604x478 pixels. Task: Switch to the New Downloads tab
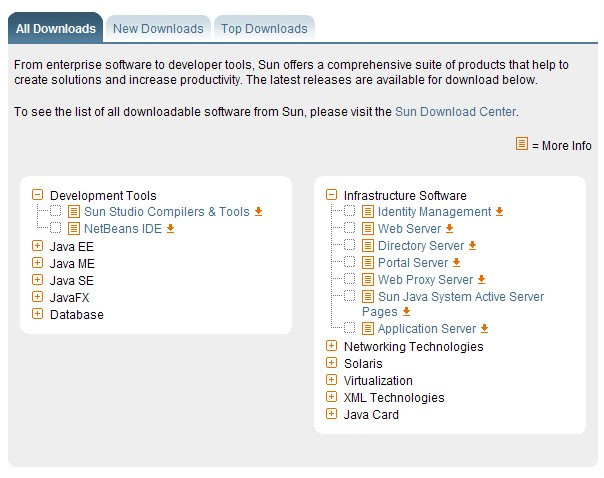coord(158,29)
